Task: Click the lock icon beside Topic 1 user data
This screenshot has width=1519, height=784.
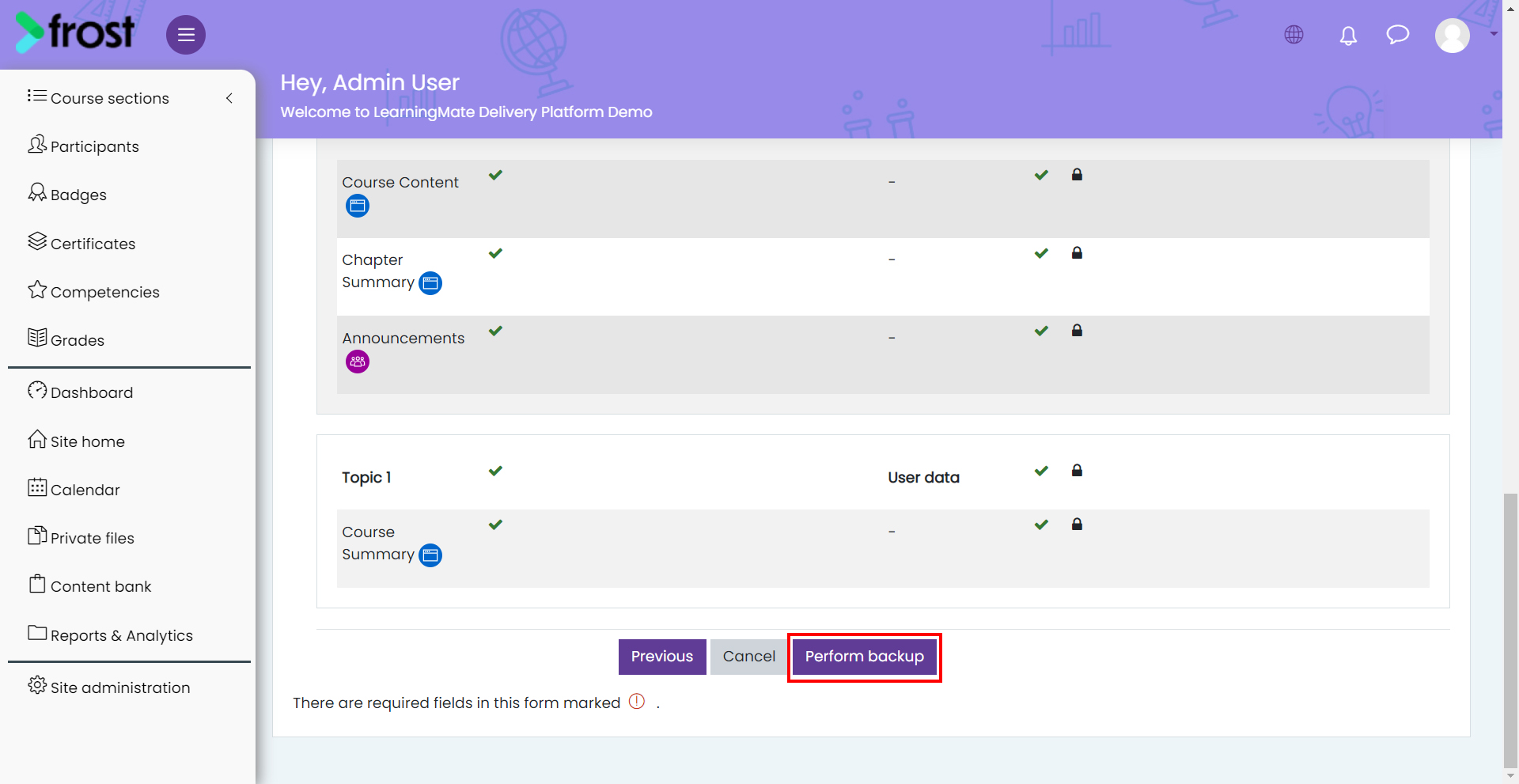Action: (1077, 471)
